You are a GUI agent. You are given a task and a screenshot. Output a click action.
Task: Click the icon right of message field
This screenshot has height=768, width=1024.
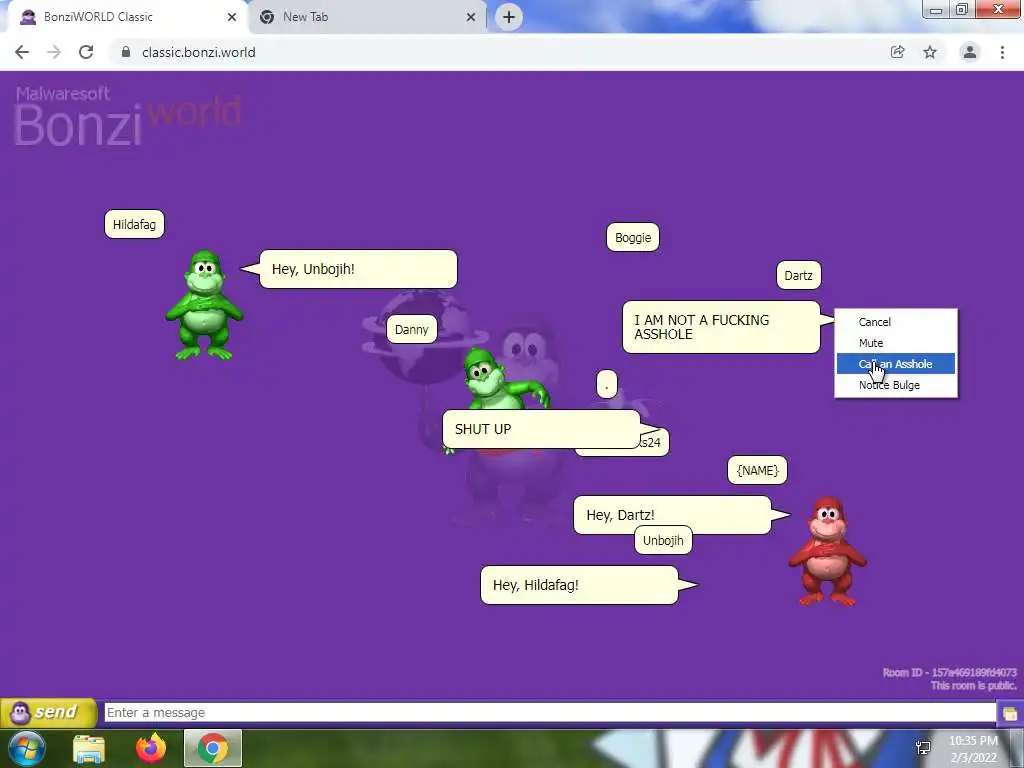[1010, 713]
